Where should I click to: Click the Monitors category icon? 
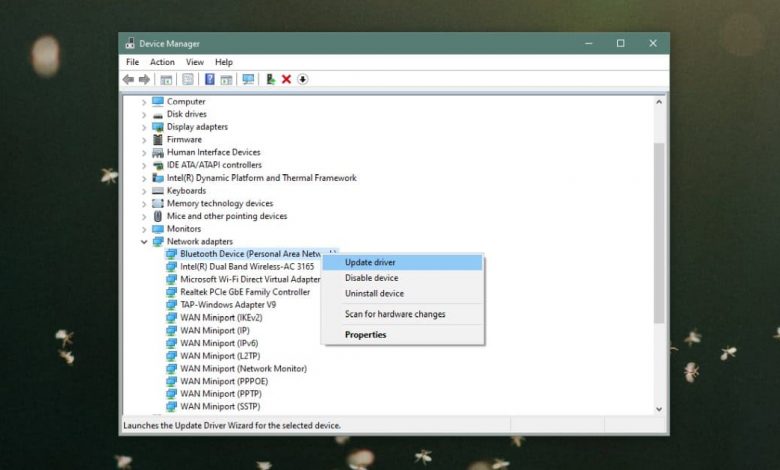tap(158, 229)
